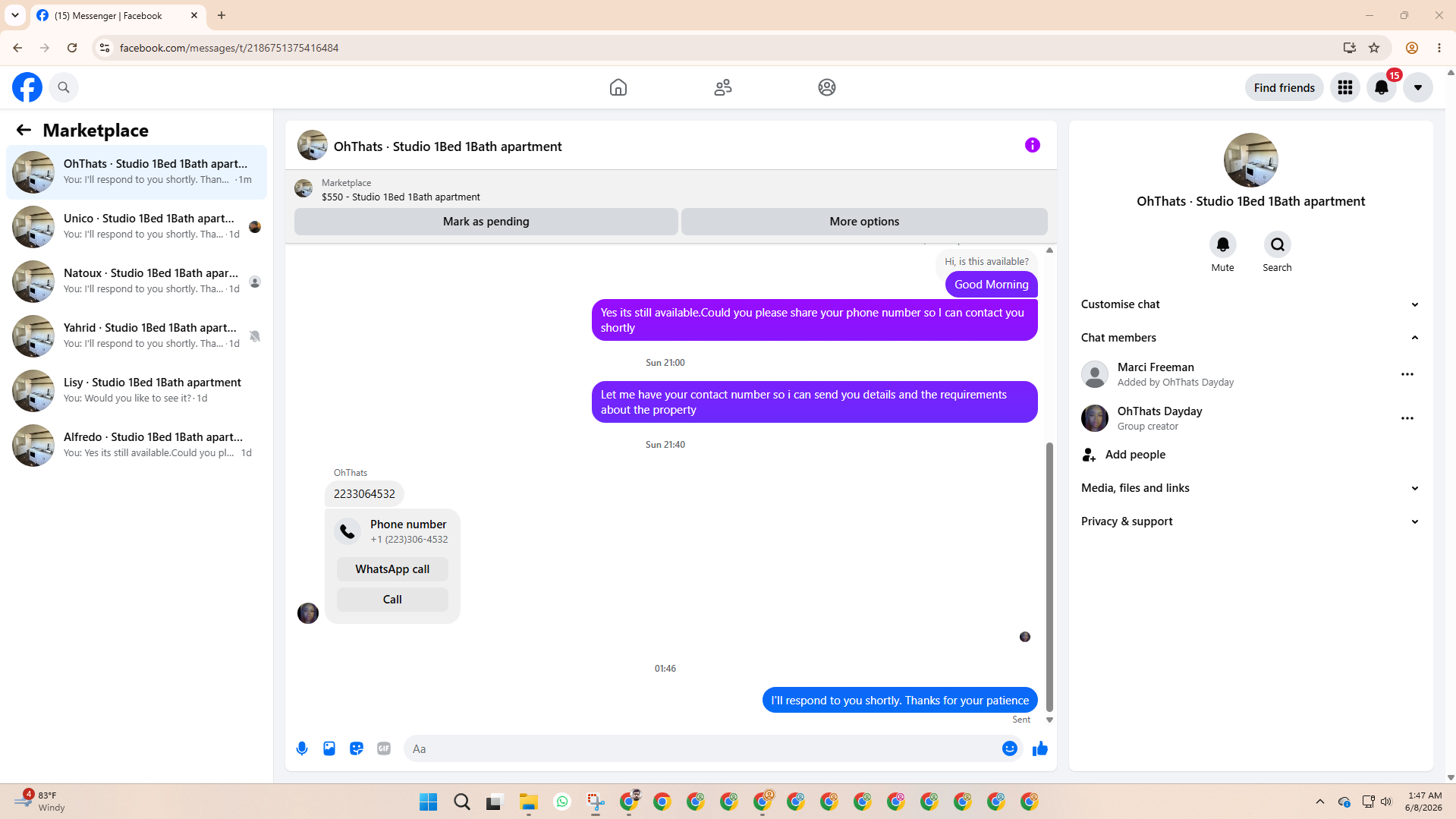The height and width of the screenshot is (819, 1456).
Task: Reload the browser page
Action: point(72,48)
